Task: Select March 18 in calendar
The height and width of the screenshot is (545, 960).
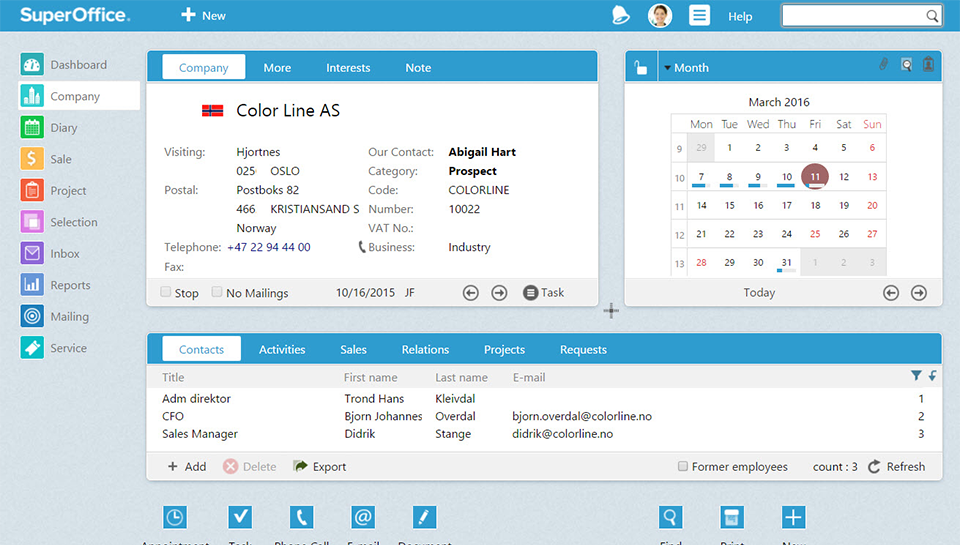Action: tap(816, 205)
